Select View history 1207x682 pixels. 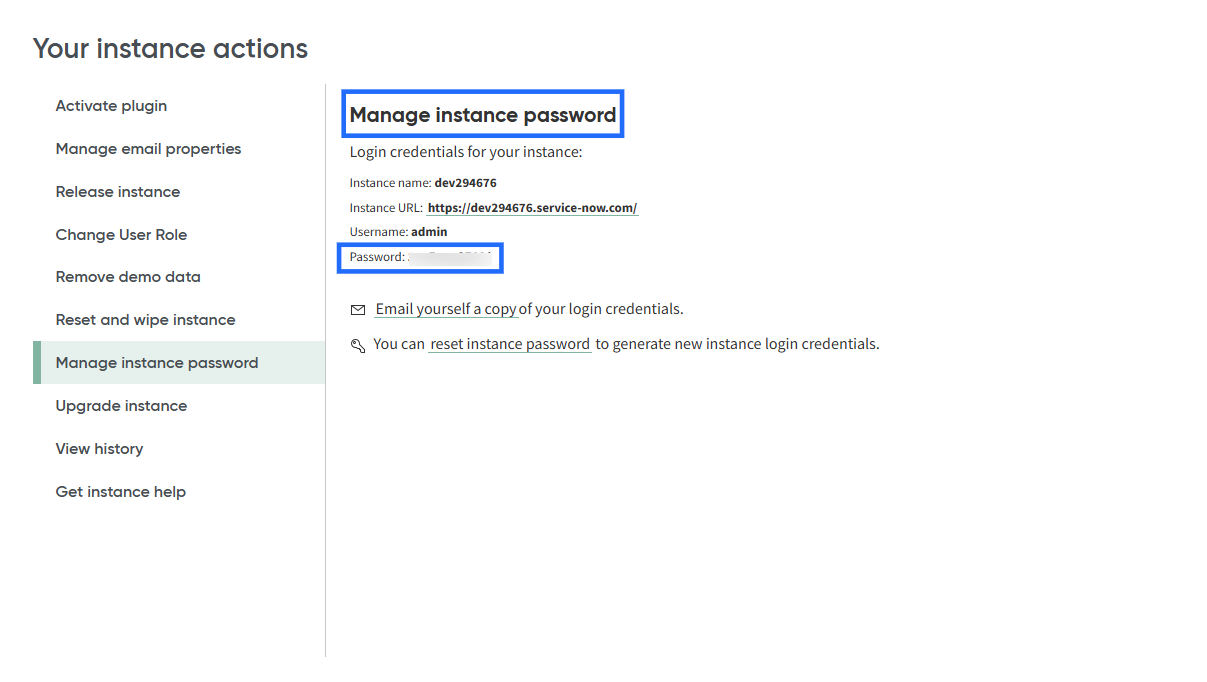[x=99, y=448]
